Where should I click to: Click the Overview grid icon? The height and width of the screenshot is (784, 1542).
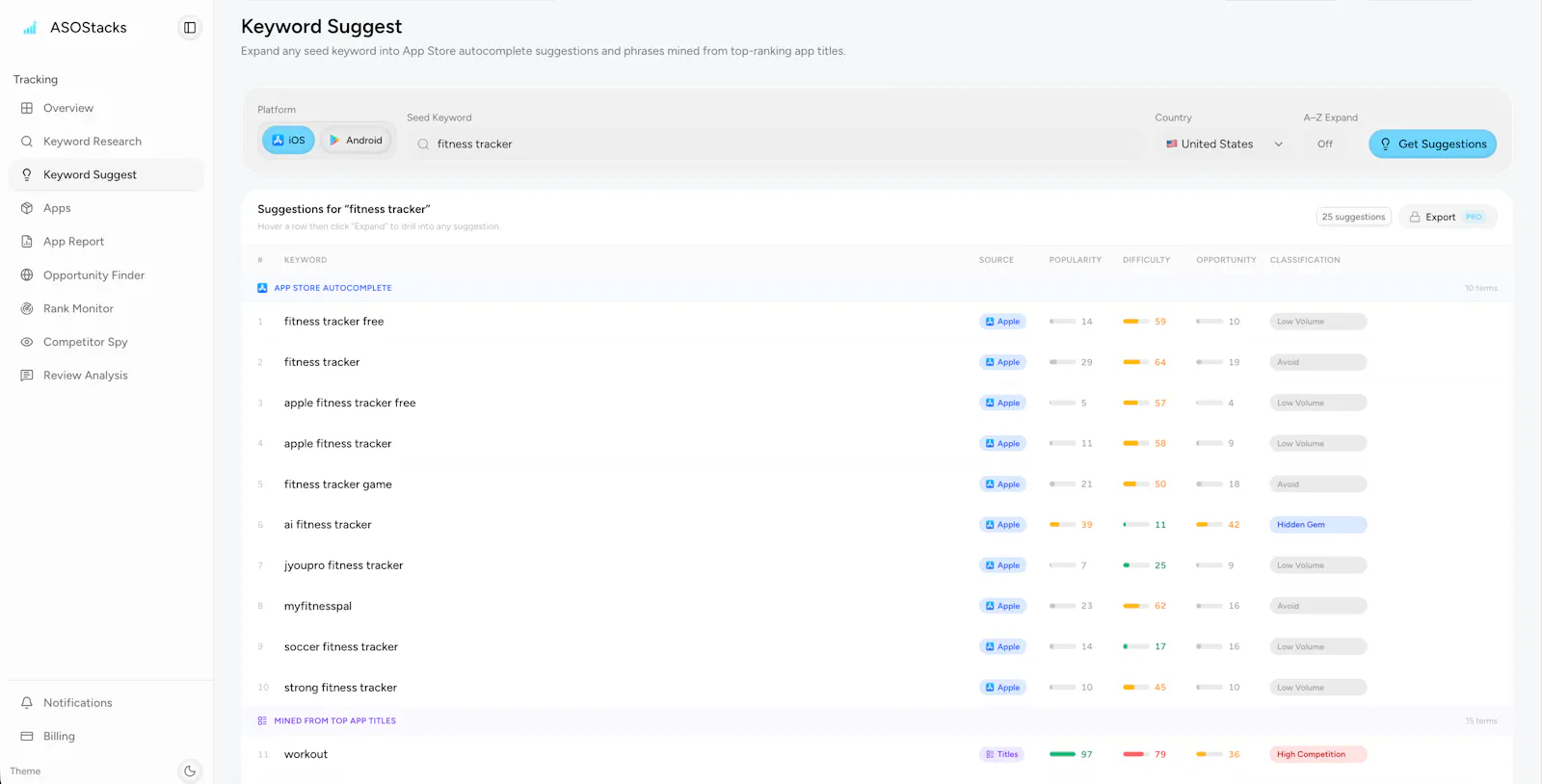[x=27, y=108]
